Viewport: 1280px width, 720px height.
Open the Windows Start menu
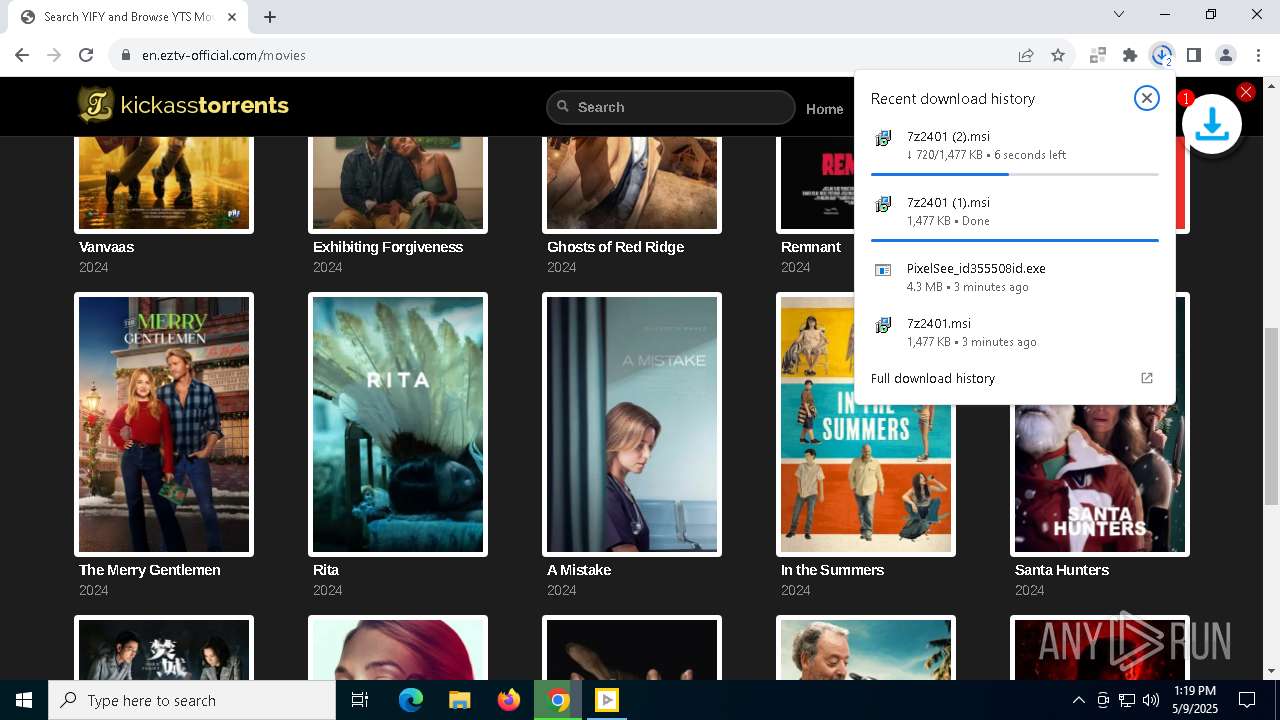(x=24, y=700)
